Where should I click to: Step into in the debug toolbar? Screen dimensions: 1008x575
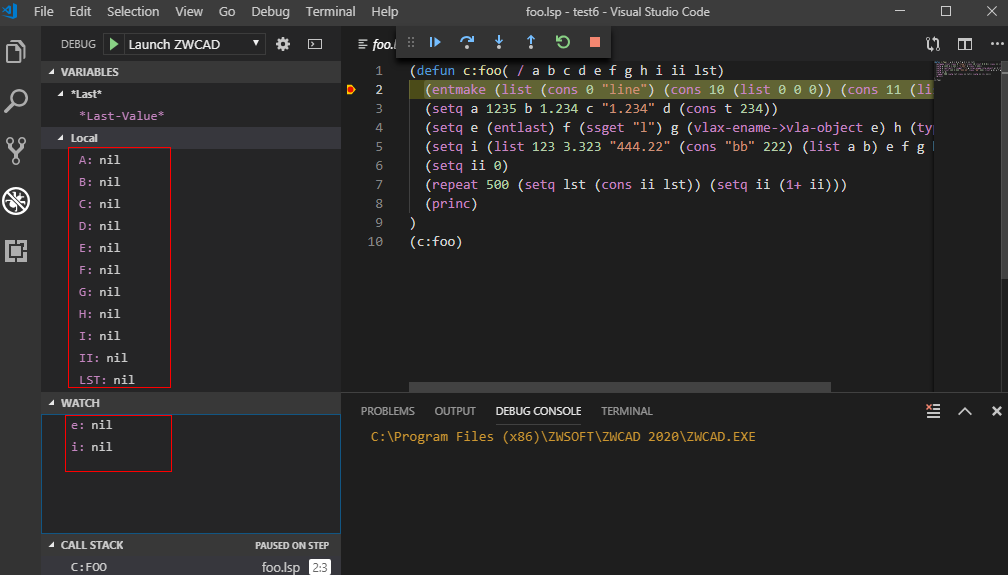tap(499, 42)
